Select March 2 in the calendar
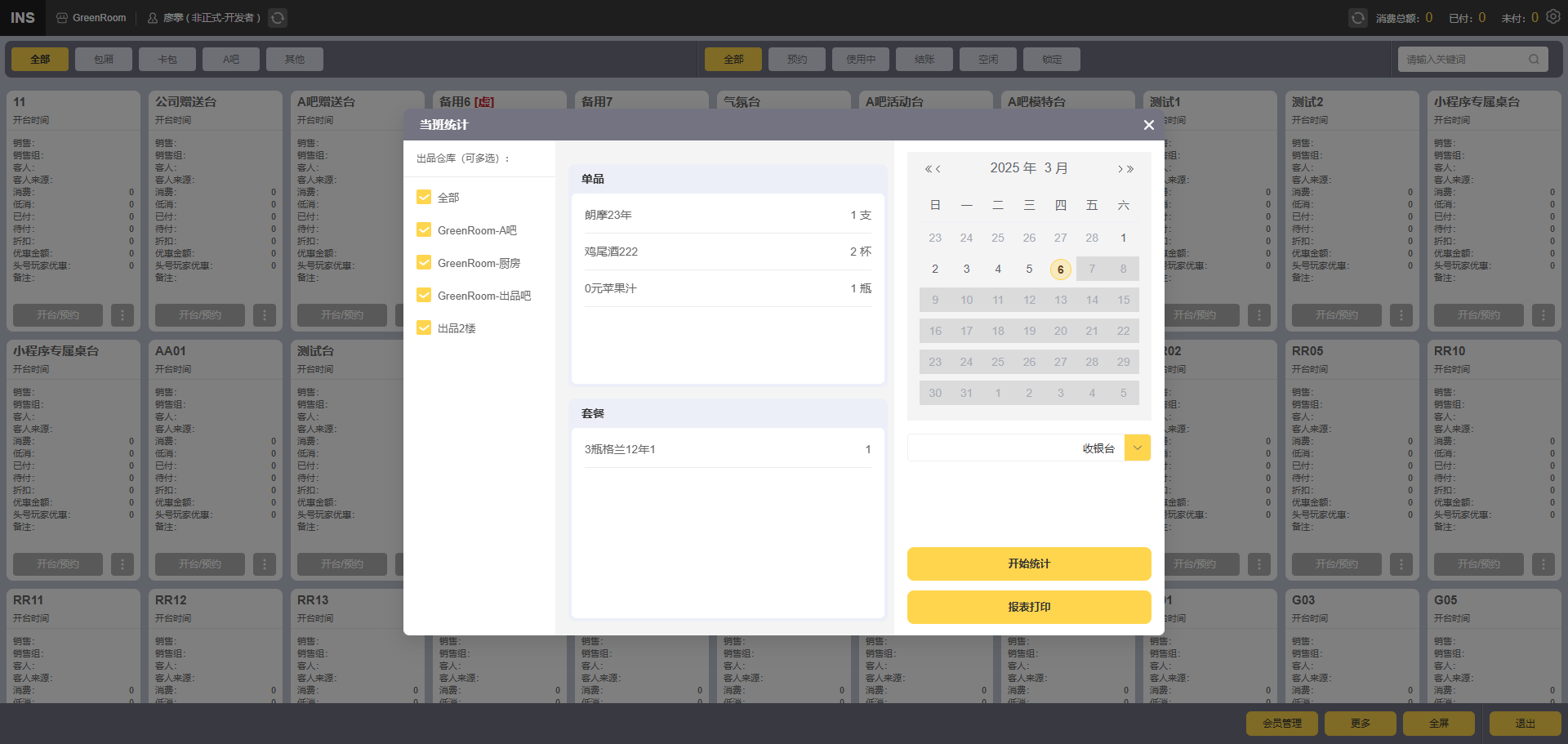 click(x=935, y=269)
